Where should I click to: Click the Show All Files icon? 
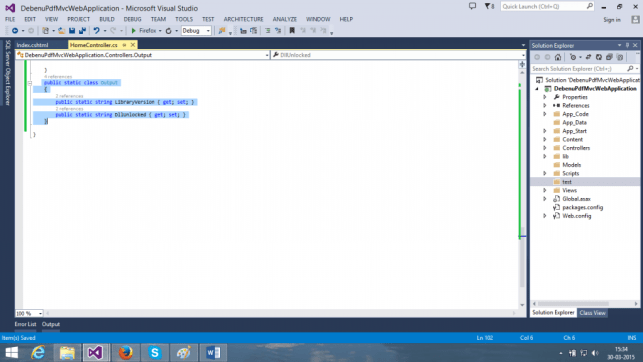(620, 57)
